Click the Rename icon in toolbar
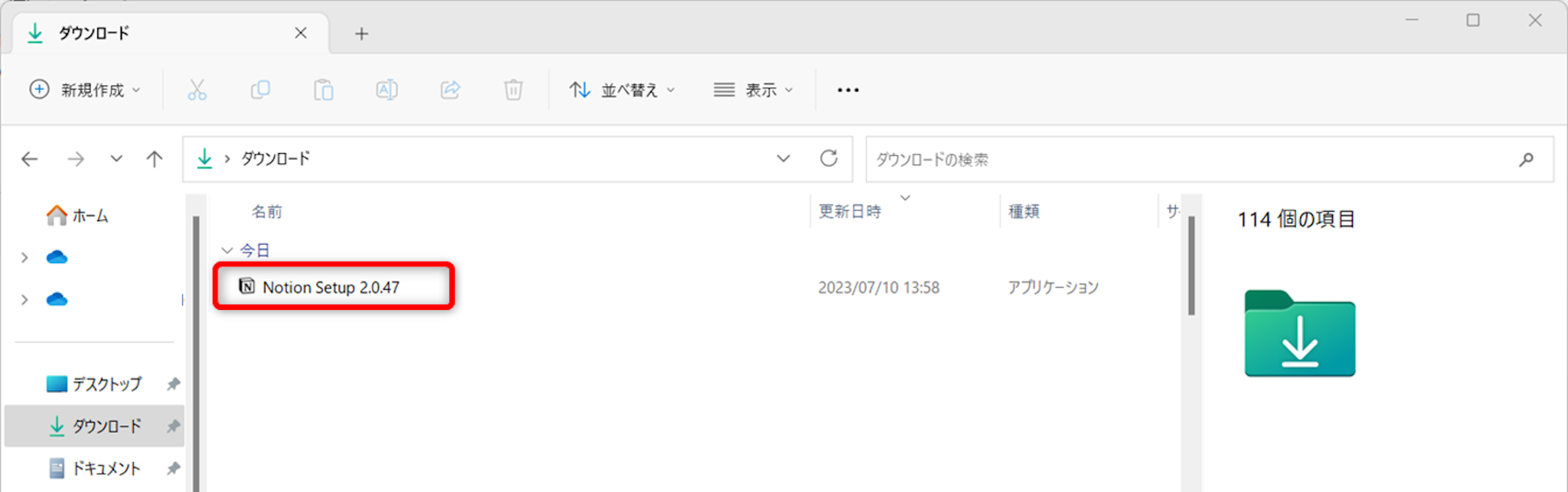The image size is (1568, 492). click(x=387, y=90)
